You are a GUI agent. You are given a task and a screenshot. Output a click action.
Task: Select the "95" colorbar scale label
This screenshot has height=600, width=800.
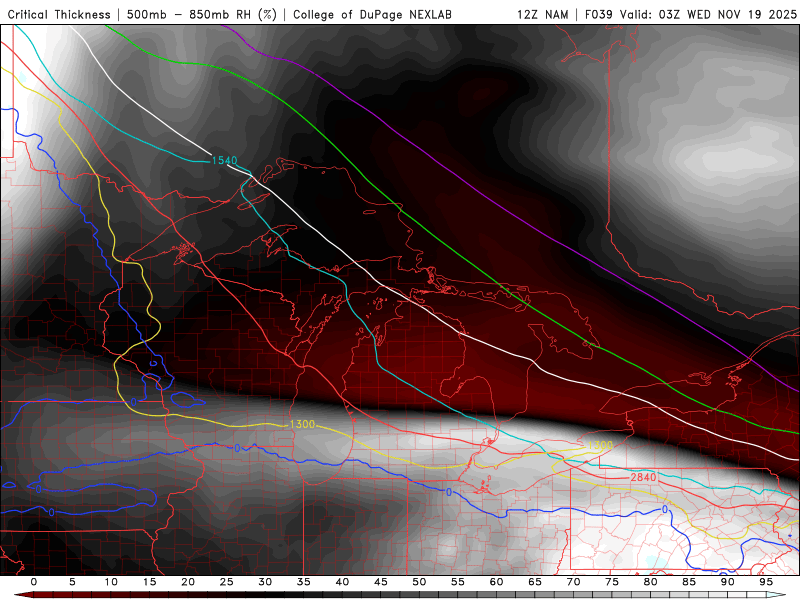pyautogui.click(x=766, y=582)
